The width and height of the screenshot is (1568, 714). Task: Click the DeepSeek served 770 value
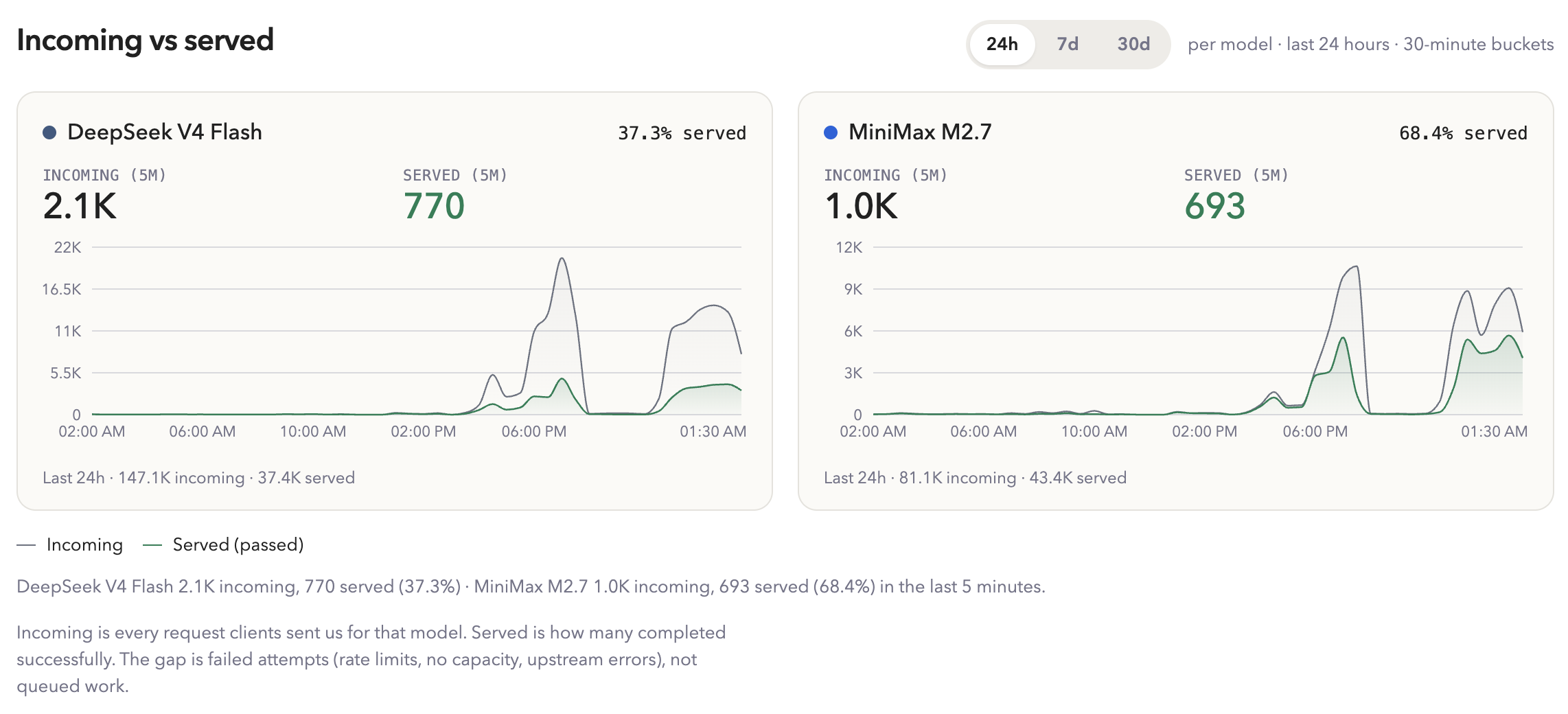point(434,206)
